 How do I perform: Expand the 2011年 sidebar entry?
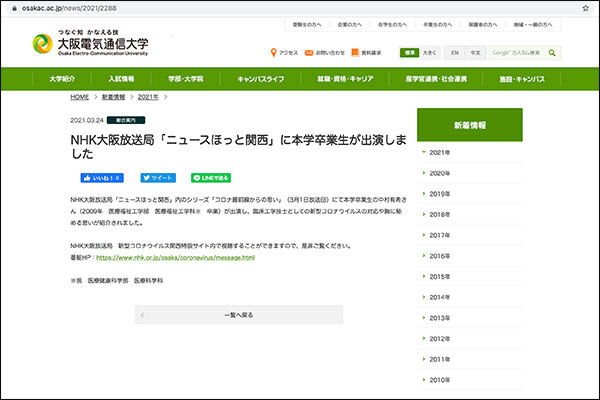click(x=470, y=359)
